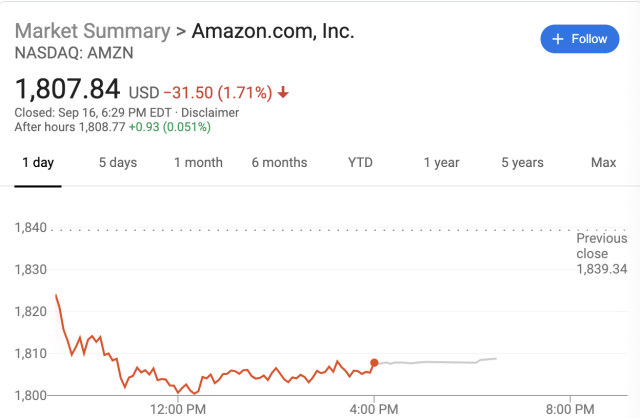Switch to the 5 days tab

[x=117, y=163]
